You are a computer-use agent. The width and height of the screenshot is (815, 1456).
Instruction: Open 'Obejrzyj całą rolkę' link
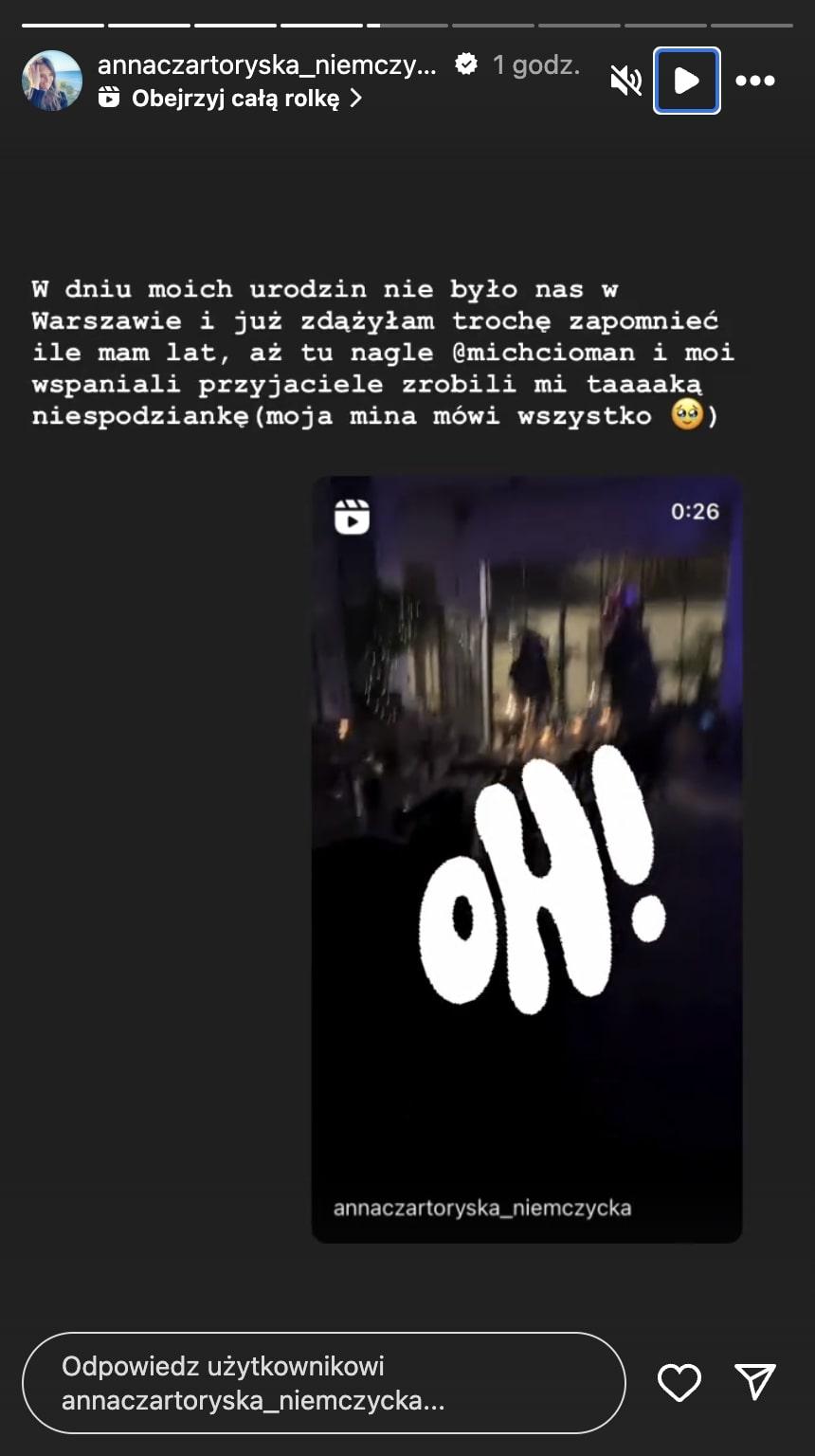click(235, 98)
